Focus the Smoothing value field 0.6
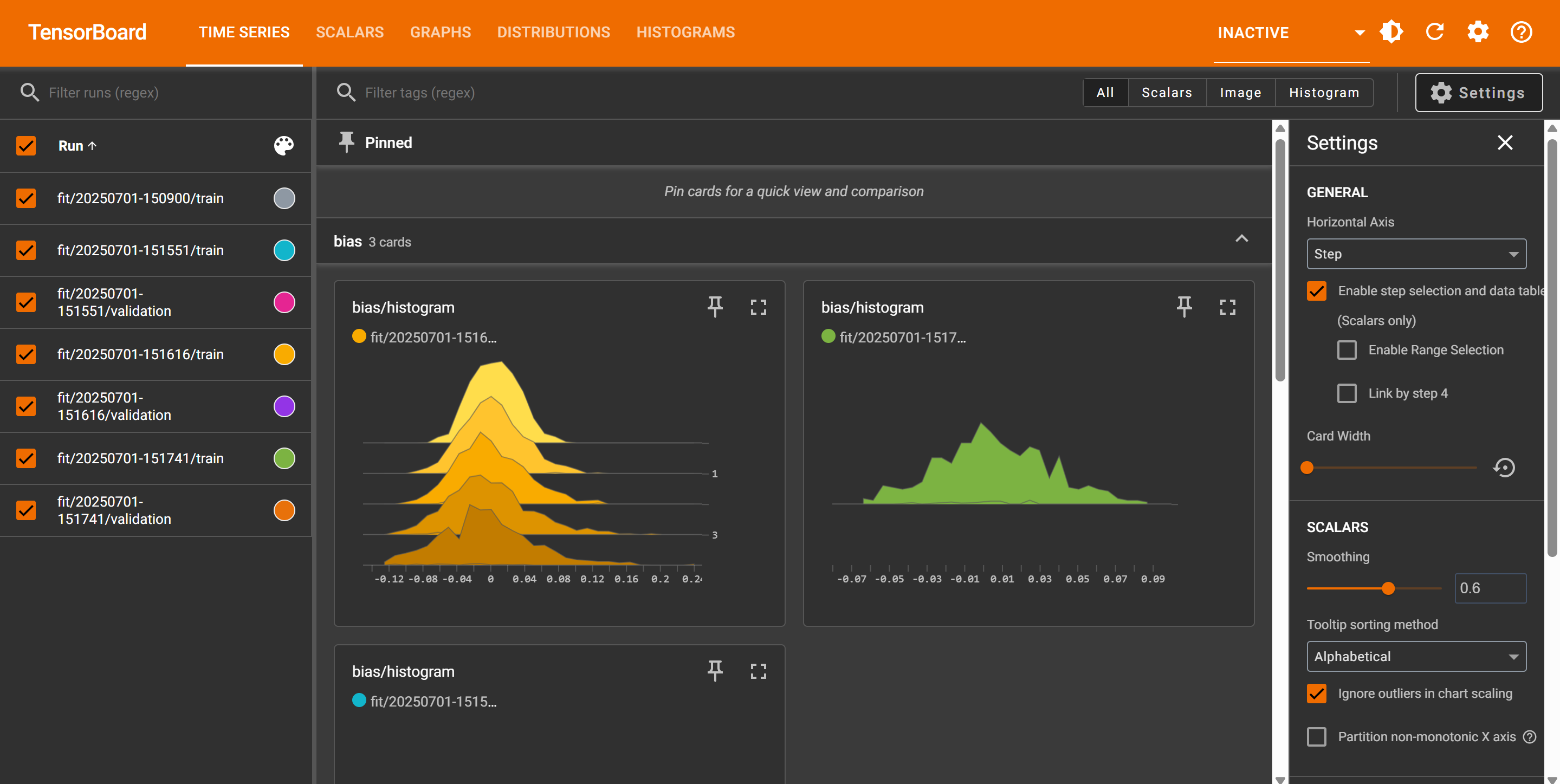This screenshot has width=1560, height=784. point(1490,588)
